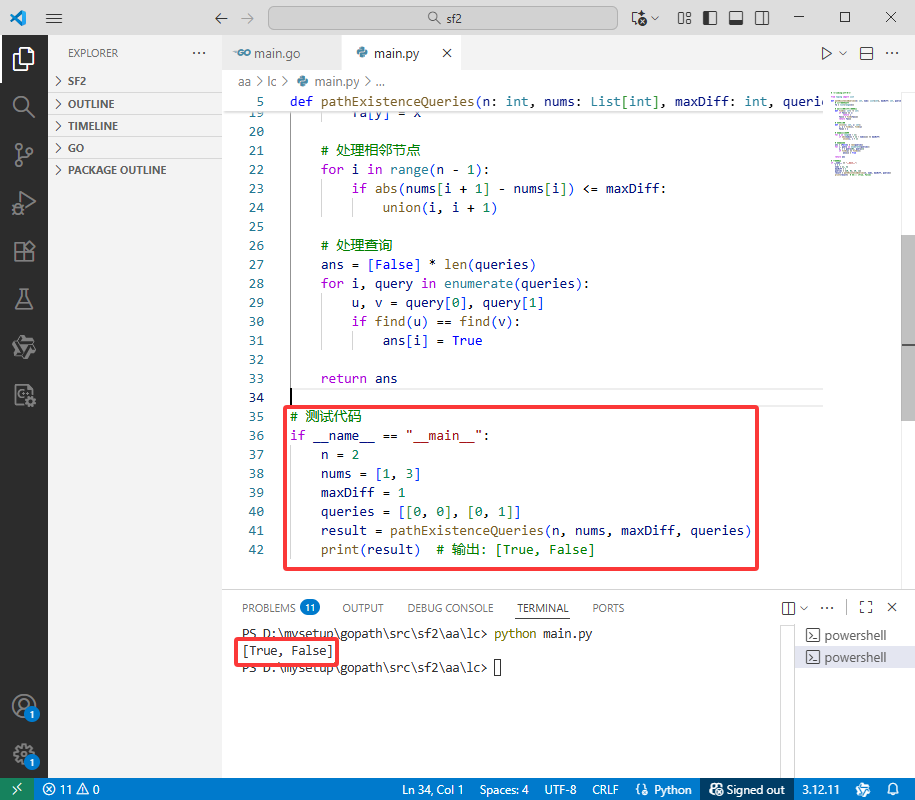Change end of line sequence CRLF
Image resolution: width=915 pixels, height=800 pixels.
pyautogui.click(x=605, y=789)
